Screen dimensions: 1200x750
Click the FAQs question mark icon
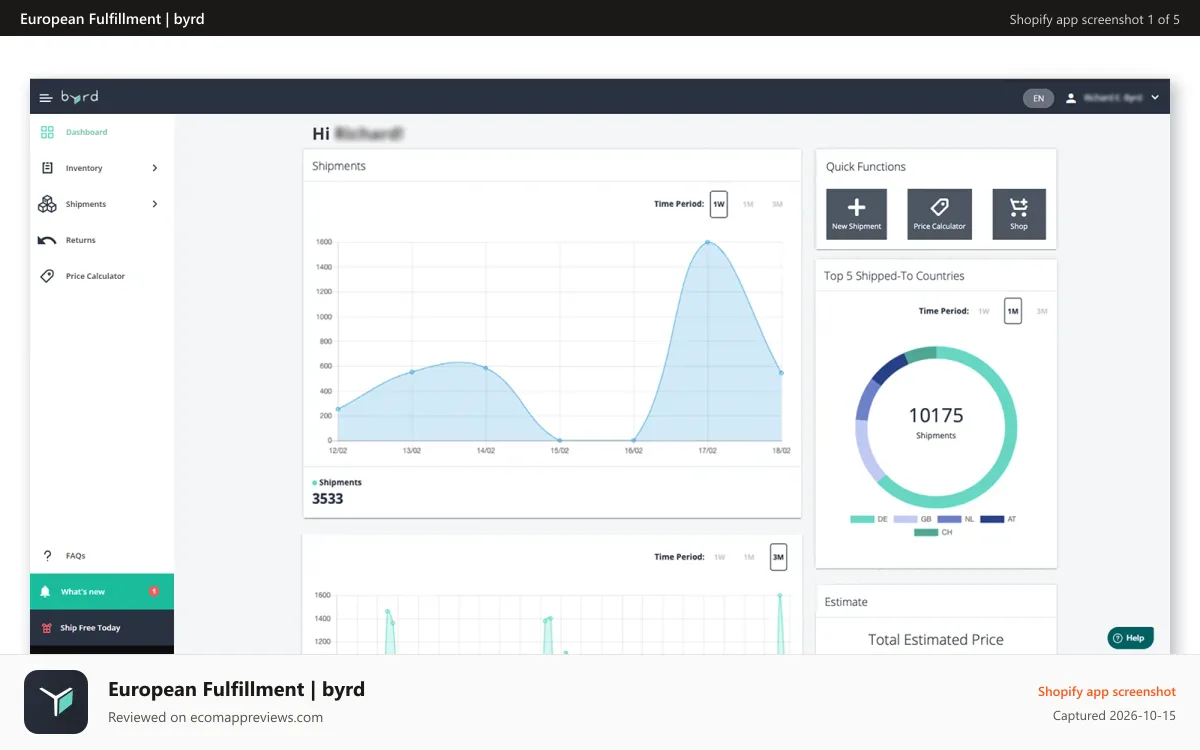pyautogui.click(x=47, y=556)
